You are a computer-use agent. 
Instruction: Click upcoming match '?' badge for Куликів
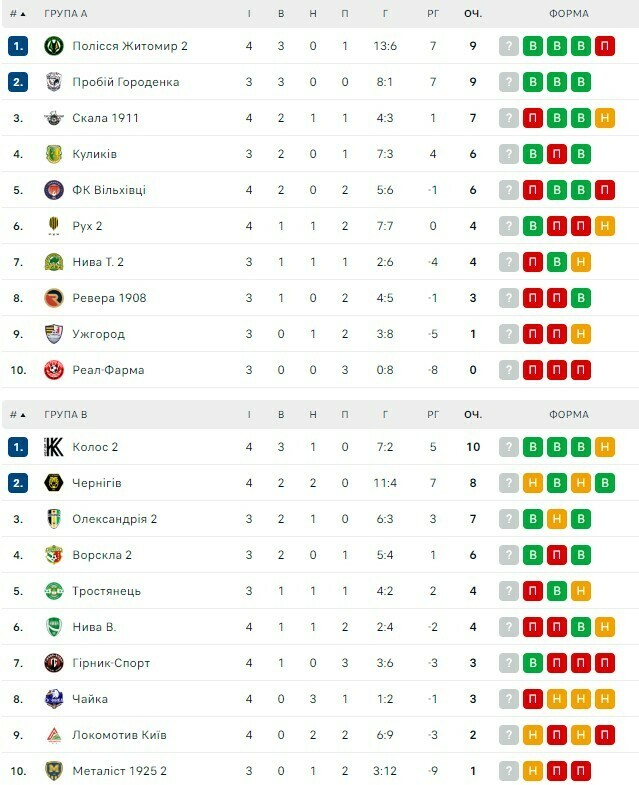coord(509,154)
